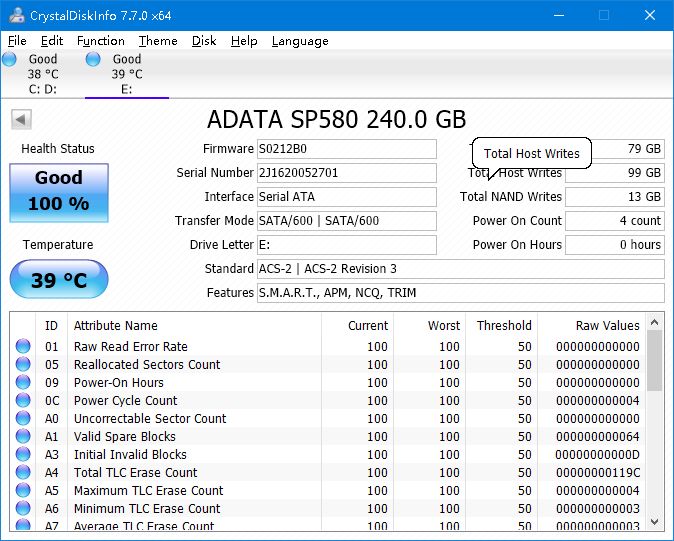
Task: Click the Interface field Serial ATA
Action: tap(346, 197)
